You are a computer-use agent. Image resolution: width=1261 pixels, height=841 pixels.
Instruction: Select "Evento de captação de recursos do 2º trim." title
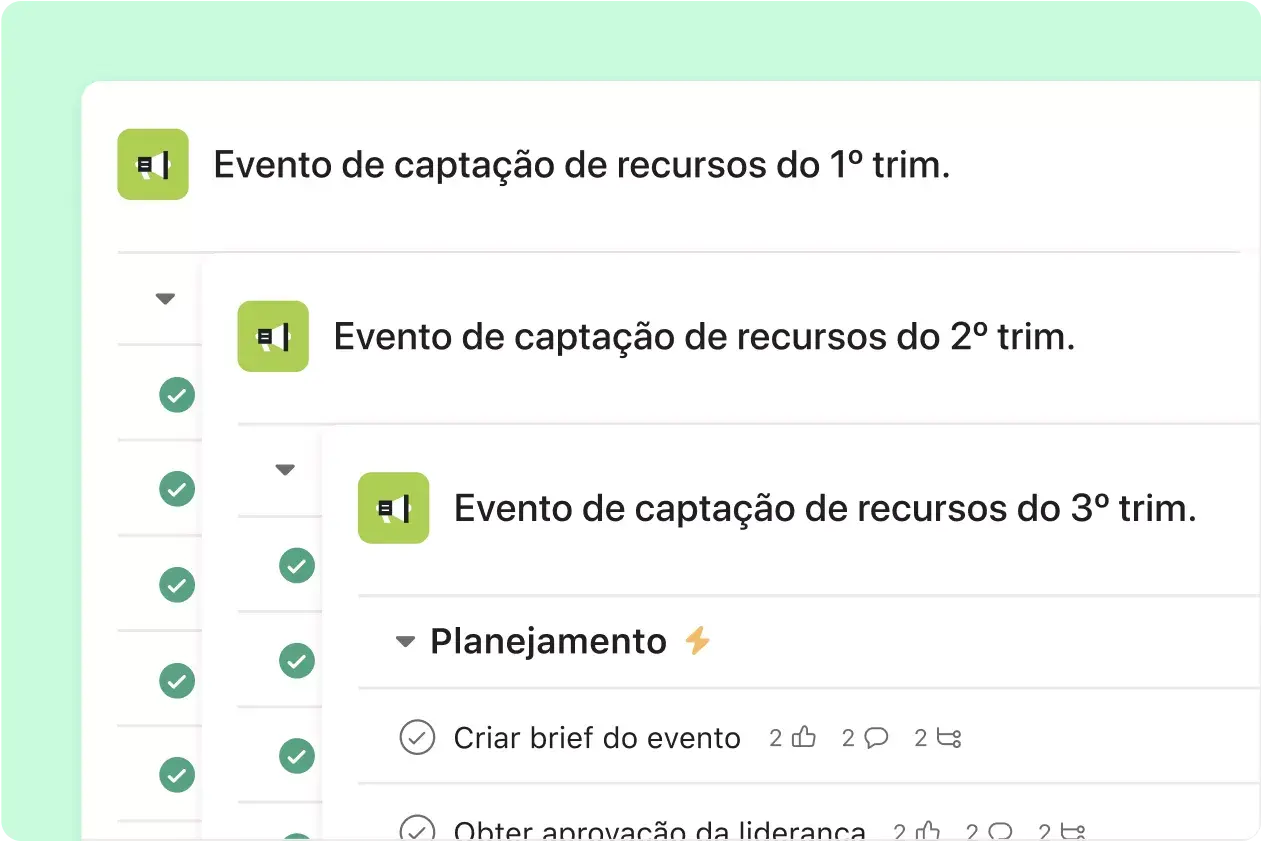point(704,337)
